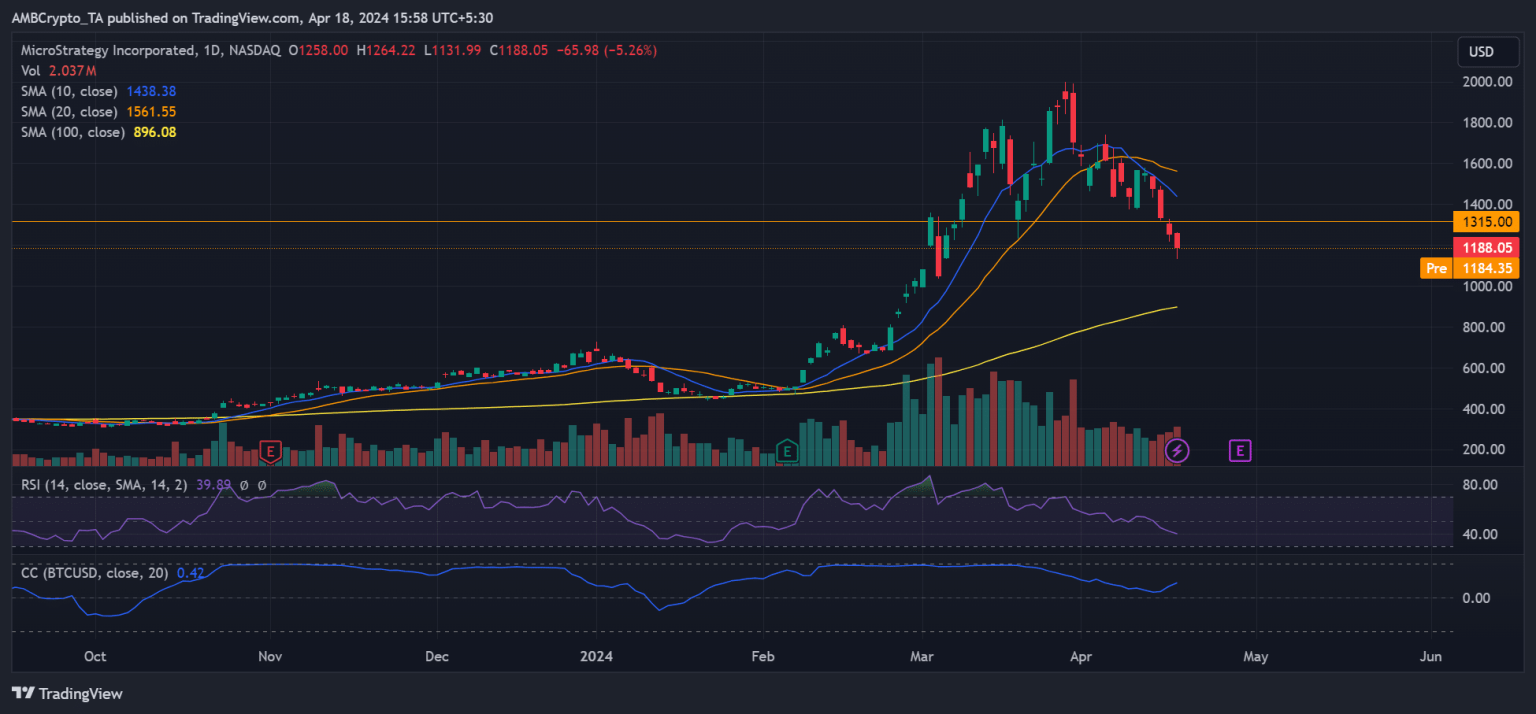The width and height of the screenshot is (1536, 714).
Task: Click the price change -65.98 (-5.26%) value
Action: [607, 50]
